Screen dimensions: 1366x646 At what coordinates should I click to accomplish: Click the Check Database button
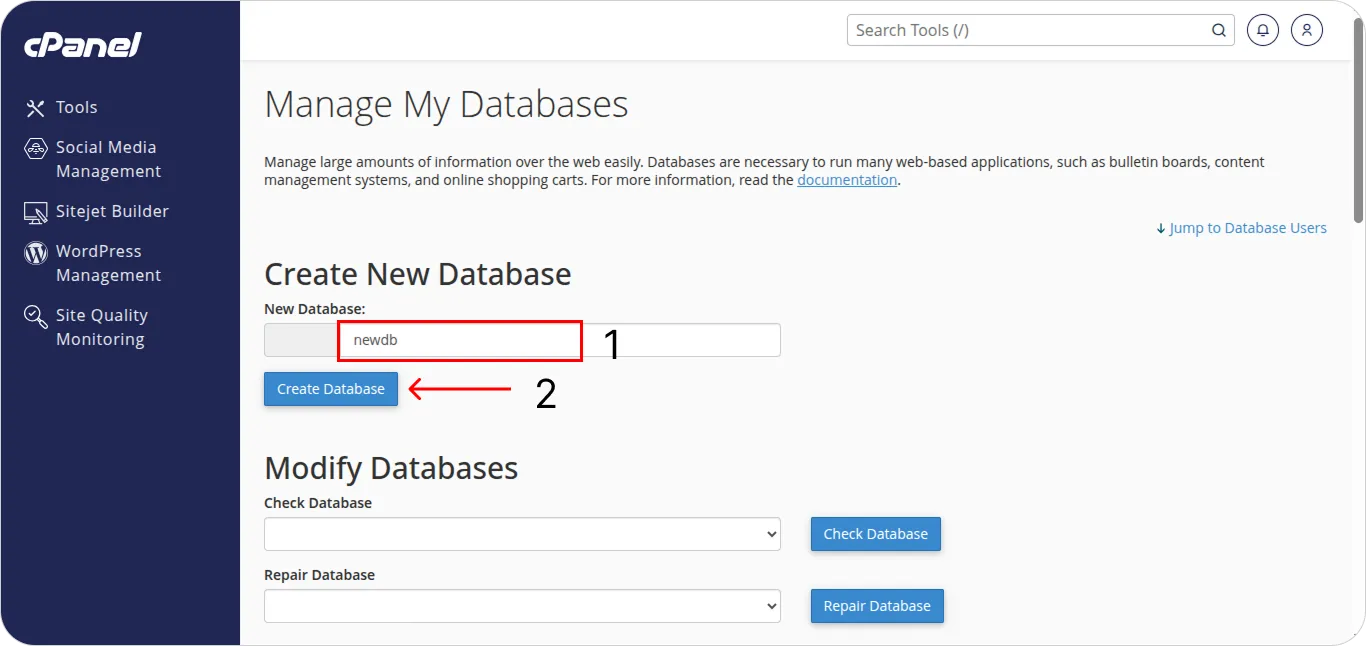[x=876, y=534]
